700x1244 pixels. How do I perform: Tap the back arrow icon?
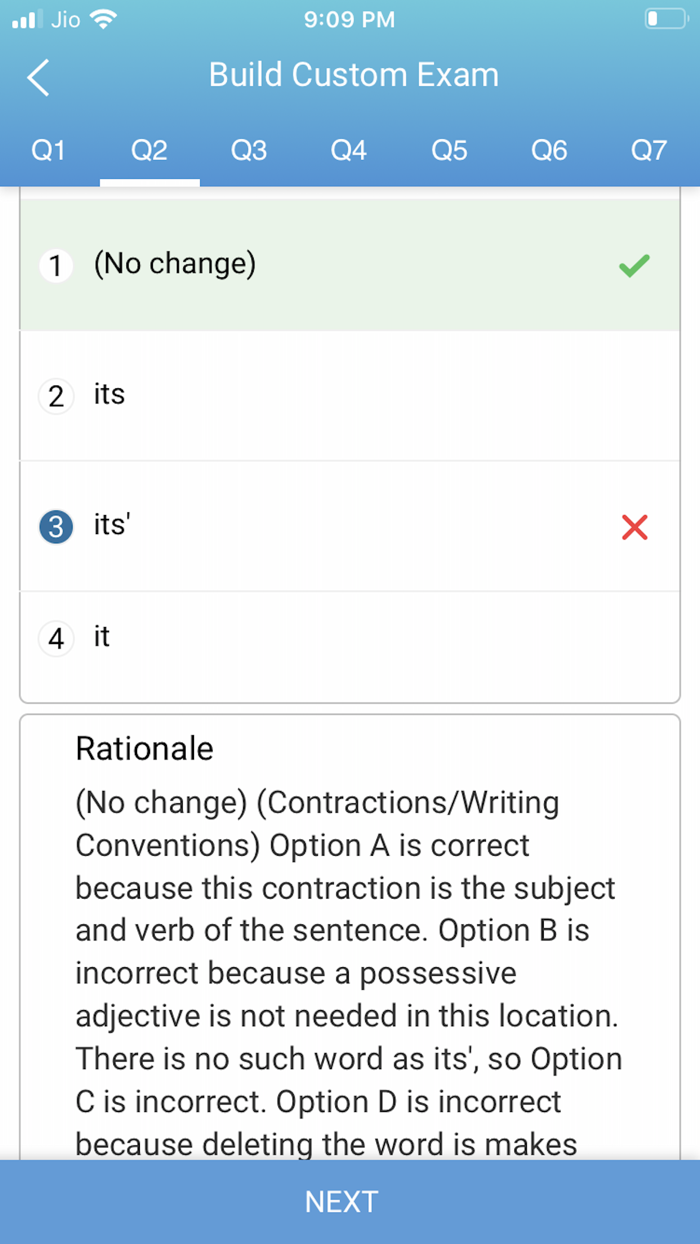point(38,77)
